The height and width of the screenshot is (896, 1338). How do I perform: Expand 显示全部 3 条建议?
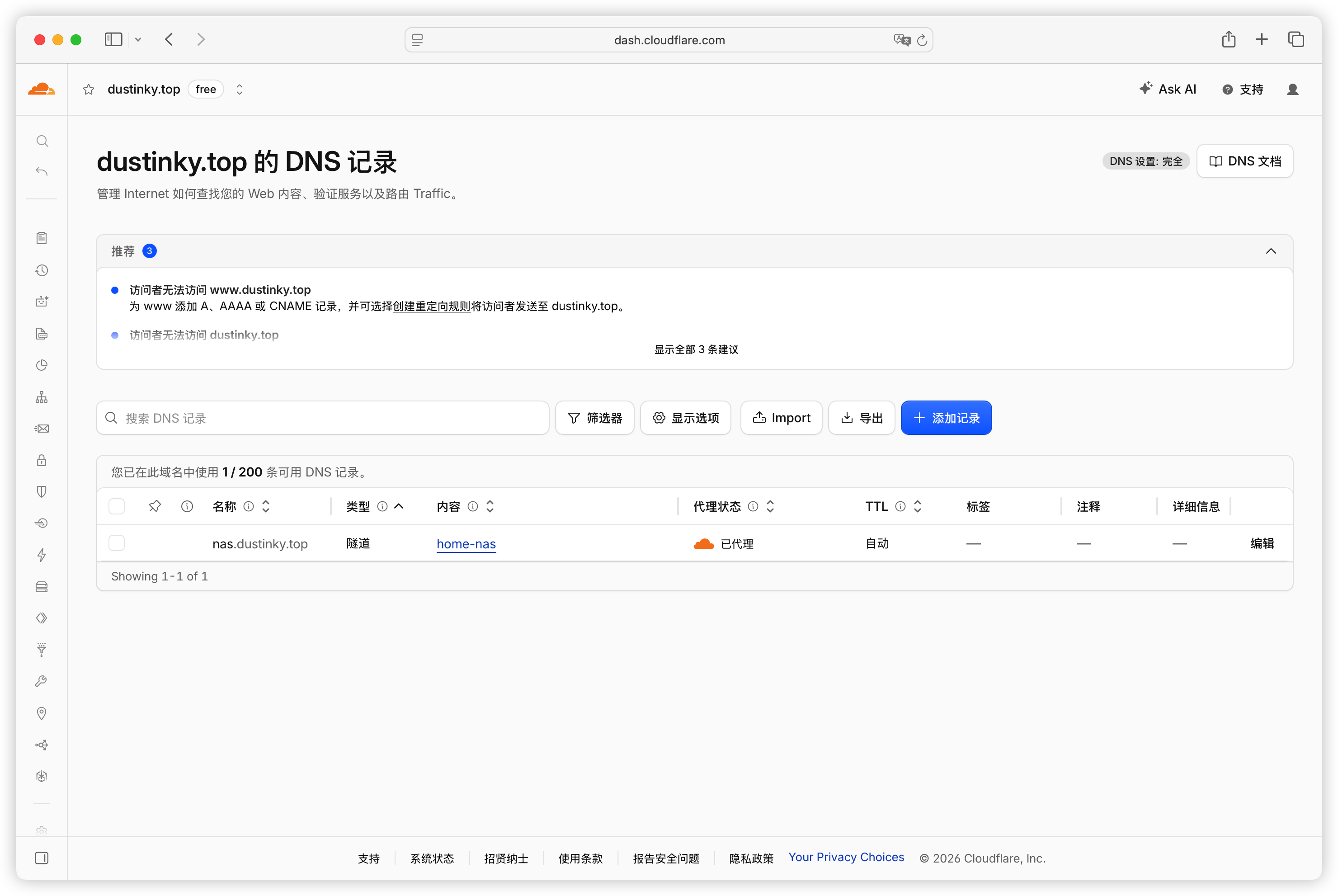click(x=696, y=349)
